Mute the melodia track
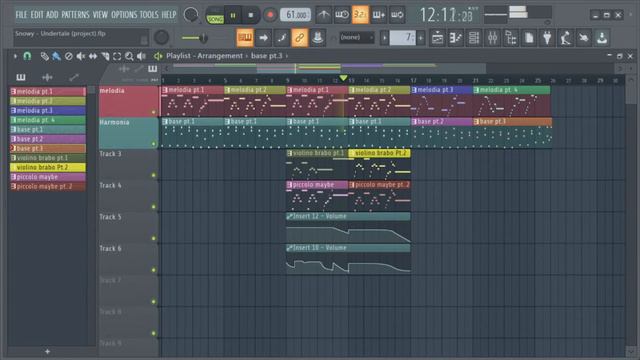Viewport: 640px width, 360px height. click(154, 112)
